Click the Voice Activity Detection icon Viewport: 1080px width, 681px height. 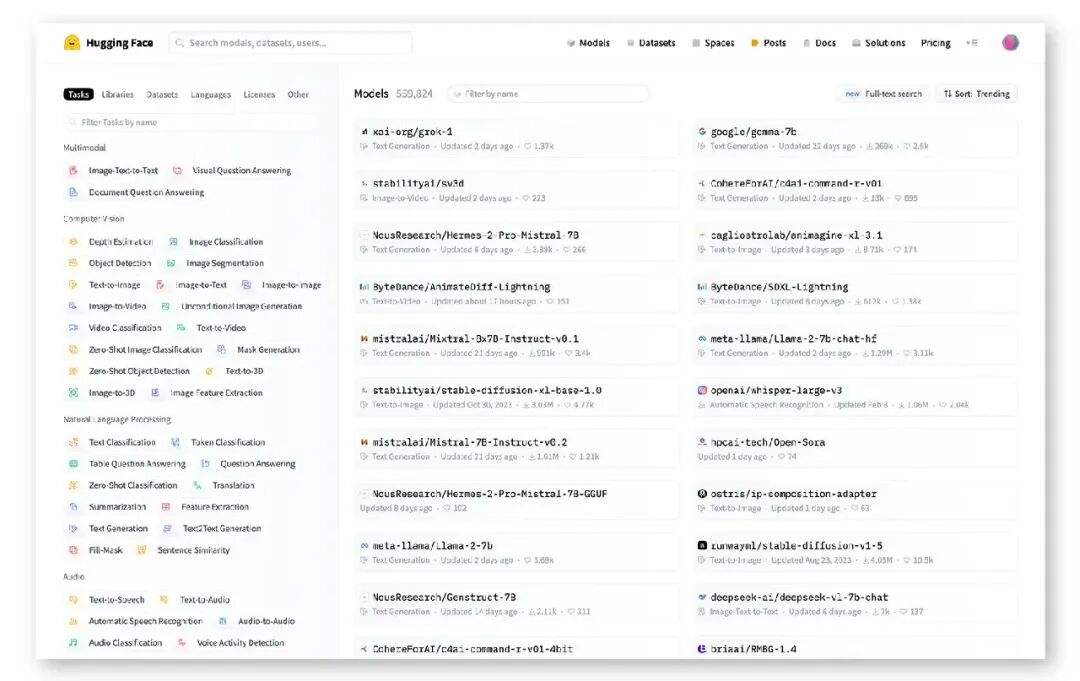(x=182, y=642)
